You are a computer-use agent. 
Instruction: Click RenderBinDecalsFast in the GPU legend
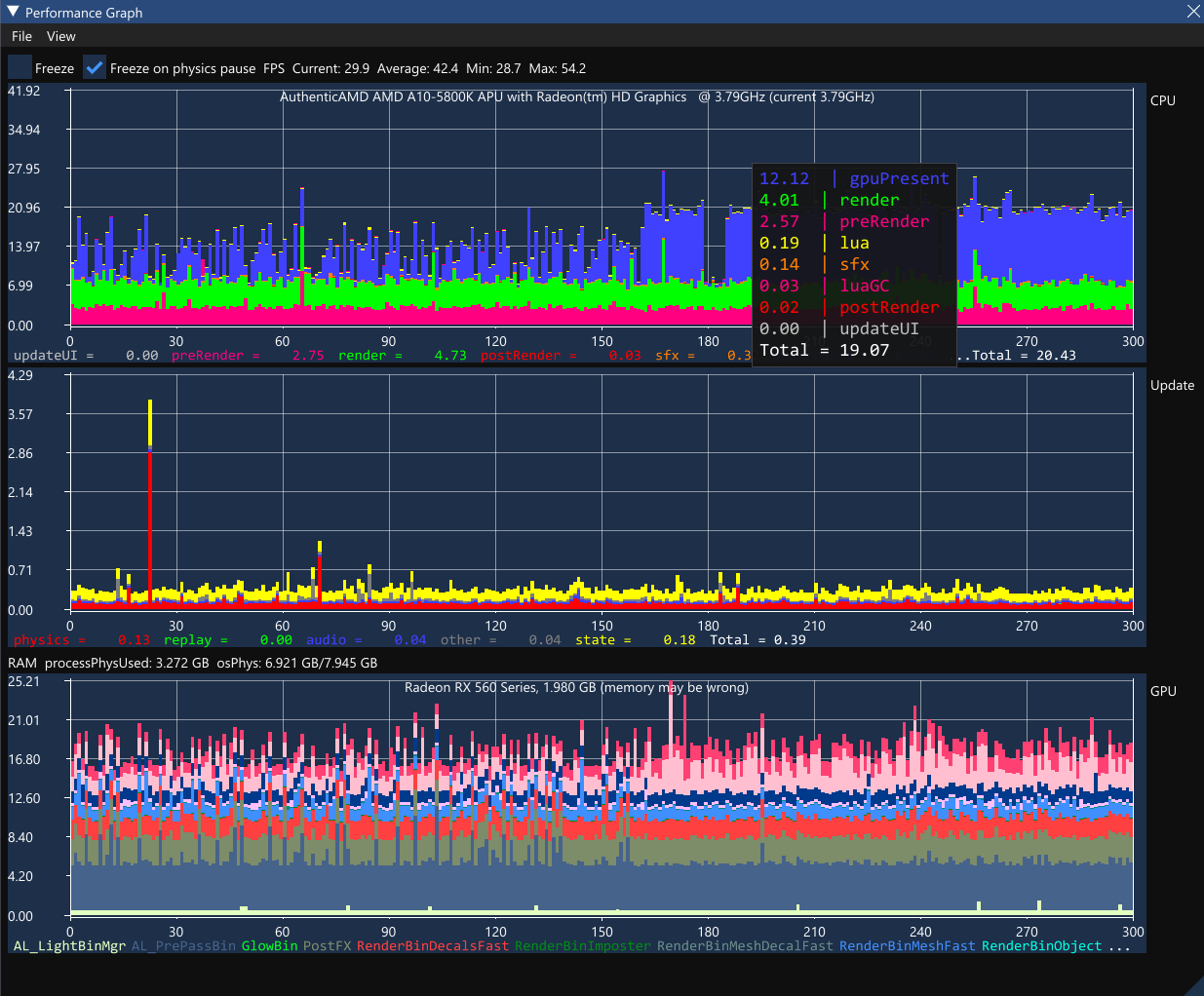tap(432, 946)
